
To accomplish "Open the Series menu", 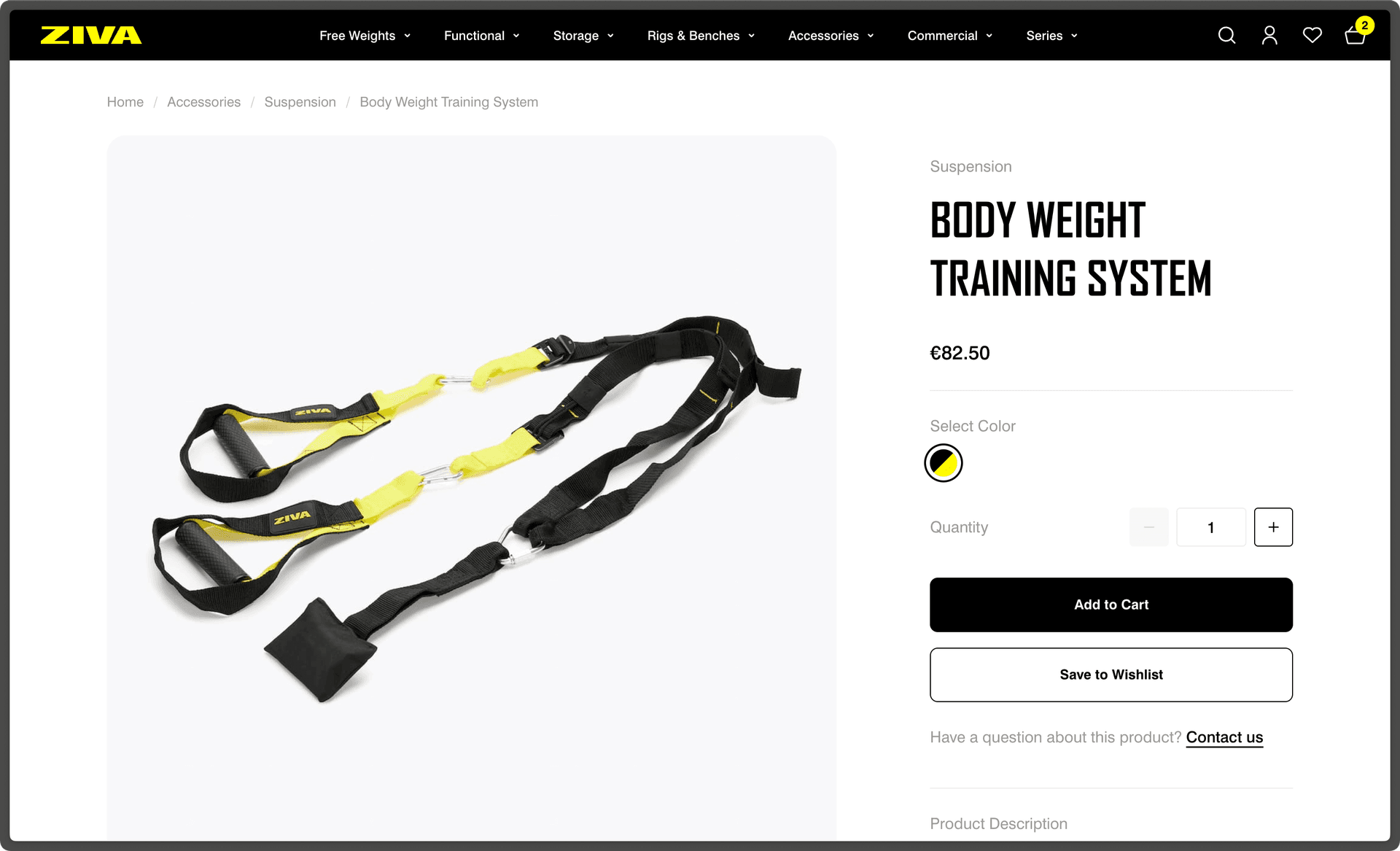I will [x=1052, y=36].
